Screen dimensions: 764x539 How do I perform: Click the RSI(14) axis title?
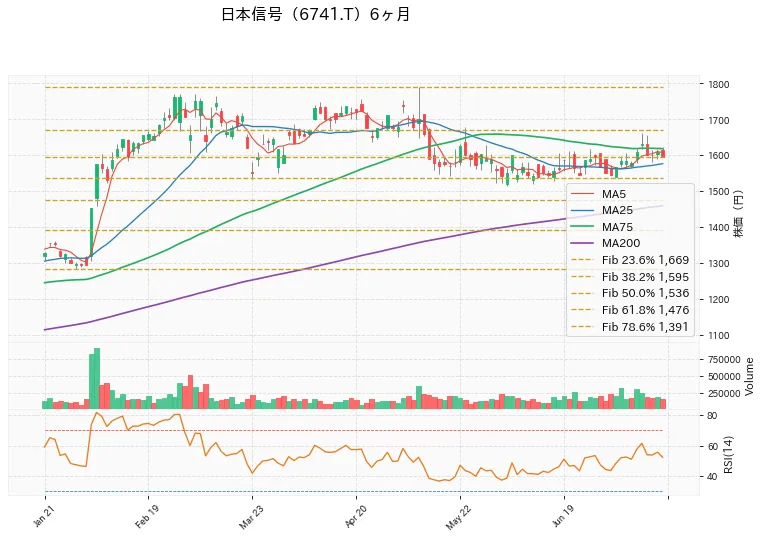[728, 454]
